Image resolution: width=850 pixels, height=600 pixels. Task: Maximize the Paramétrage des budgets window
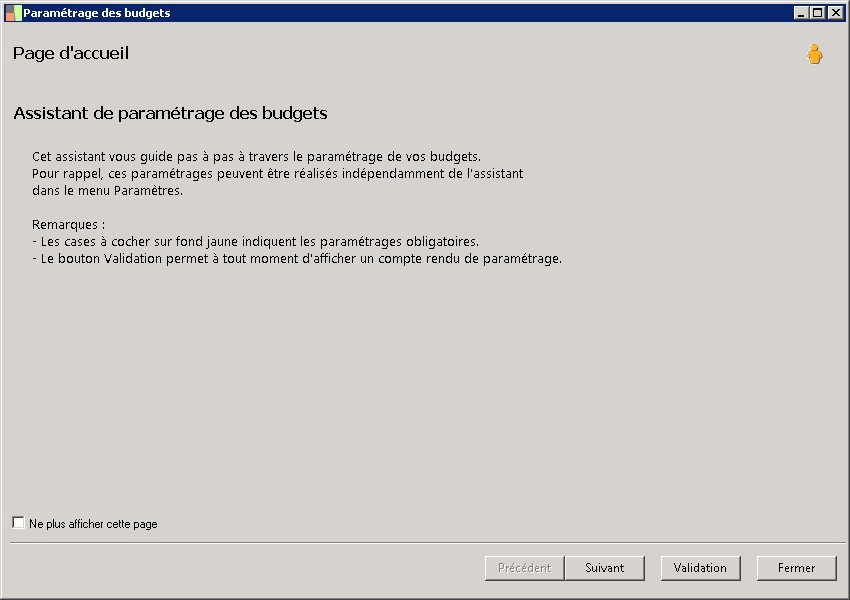pyautogui.click(x=817, y=13)
